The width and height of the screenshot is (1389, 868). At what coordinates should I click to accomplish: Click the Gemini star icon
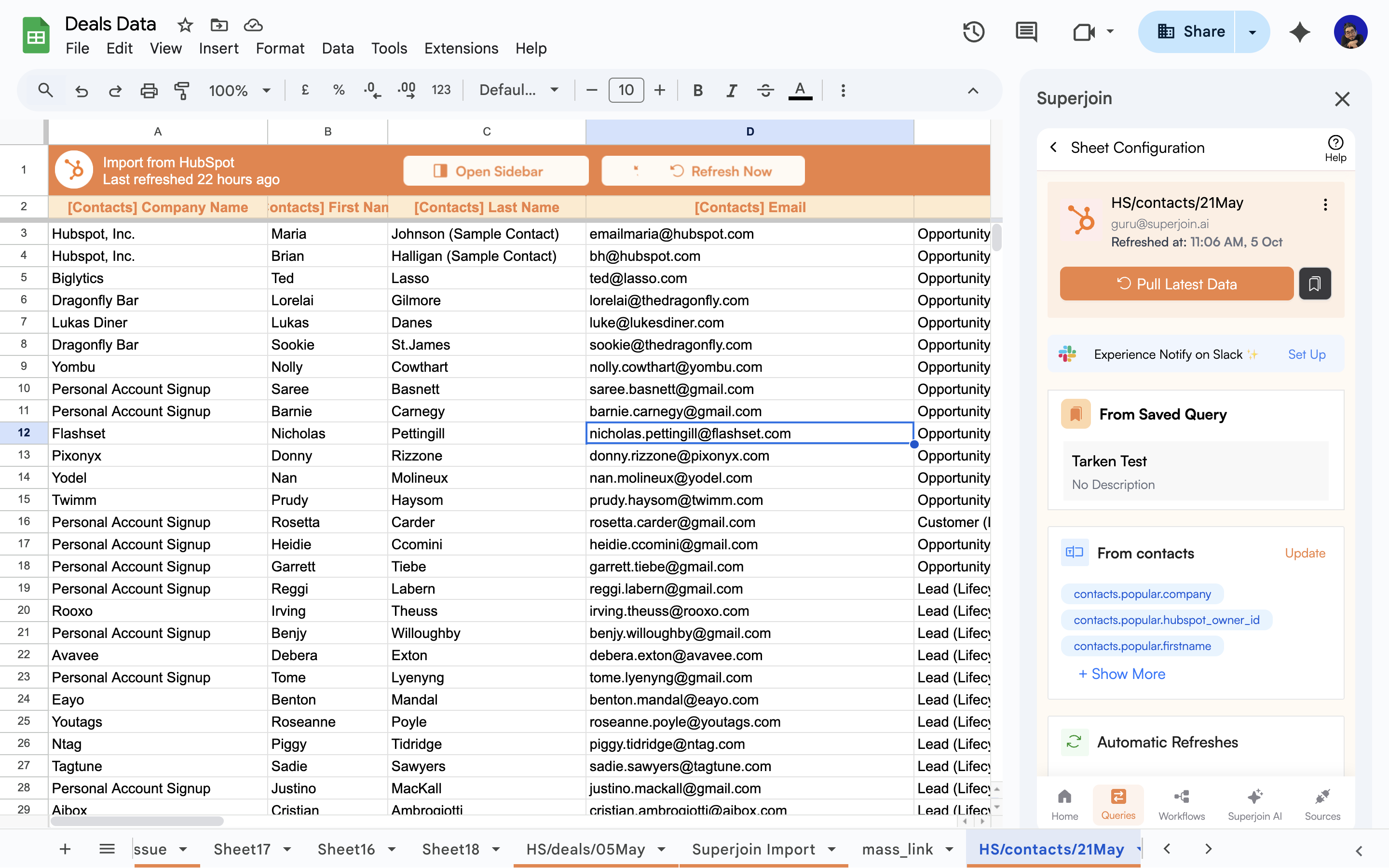(x=1299, y=31)
